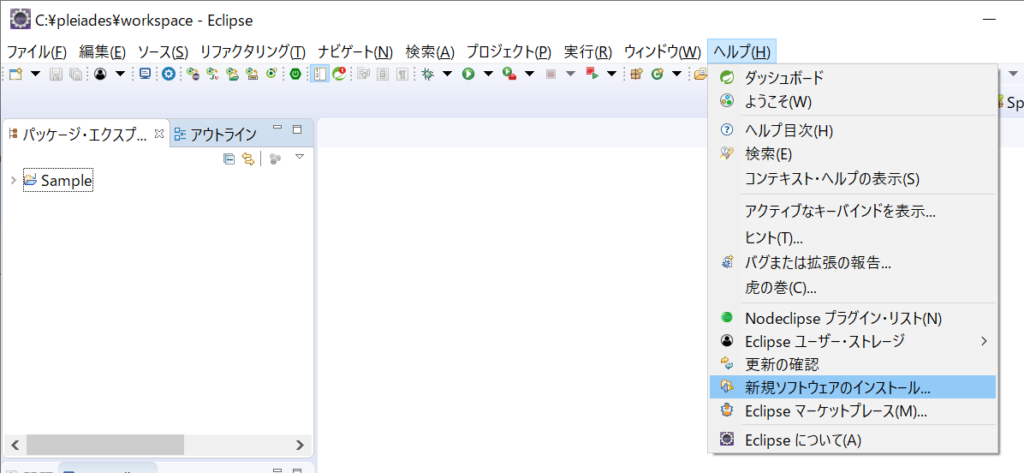Viewport: 1024px width, 473px height.
Task: Click the open folder icon at toolbar end
Action: coord(700,74)
